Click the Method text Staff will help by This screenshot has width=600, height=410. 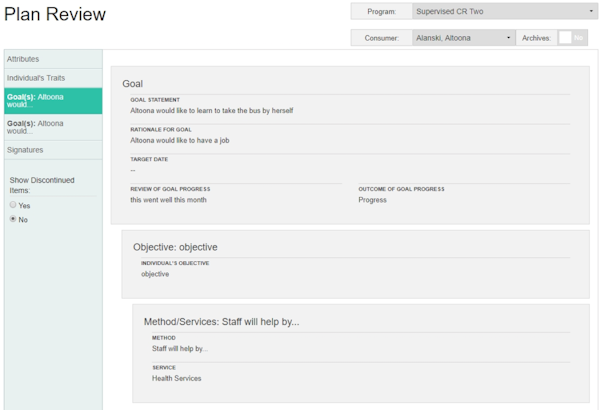(179, 349)
